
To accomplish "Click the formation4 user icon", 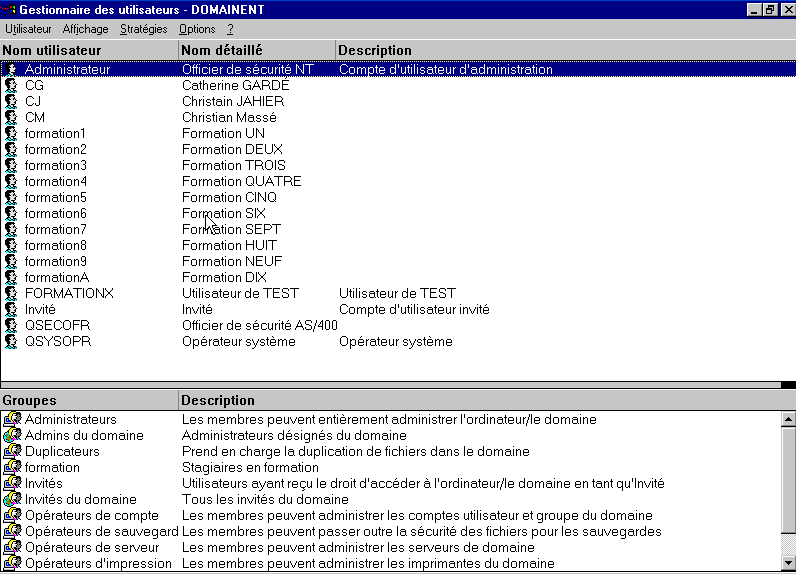I will 11,181.
